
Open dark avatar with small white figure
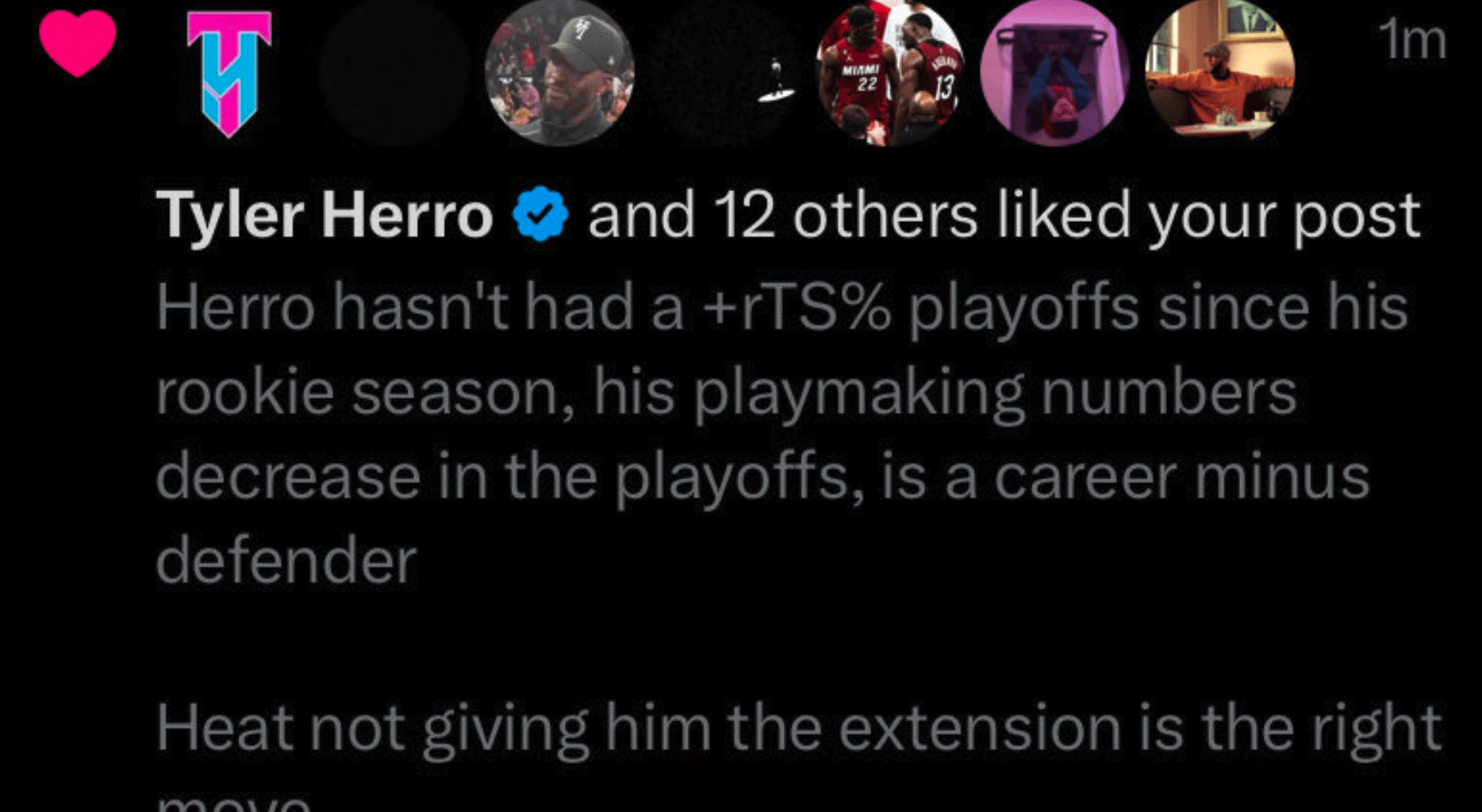[x=725, y=73]
